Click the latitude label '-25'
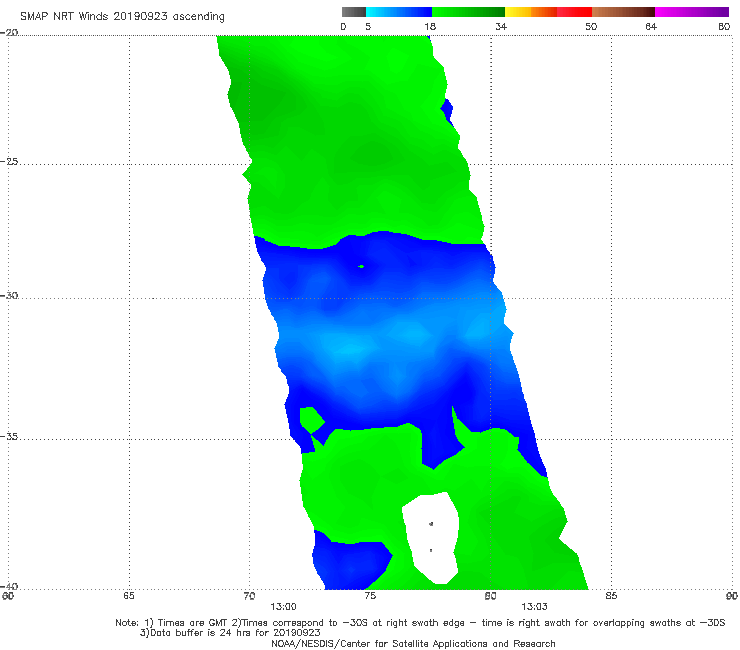 tap(9, 161)
